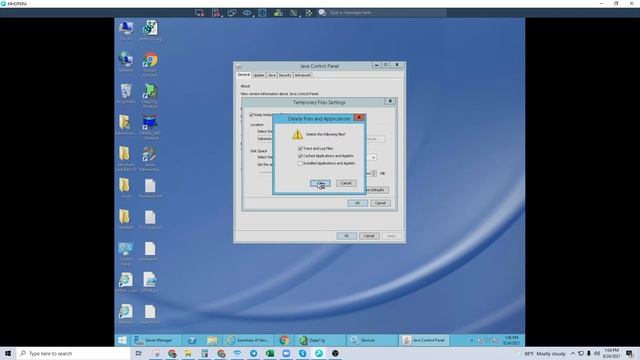This screenshot has width=640, height=360.
Task: Select the Recycle Bin desktop icon
Action: (126, 93)
